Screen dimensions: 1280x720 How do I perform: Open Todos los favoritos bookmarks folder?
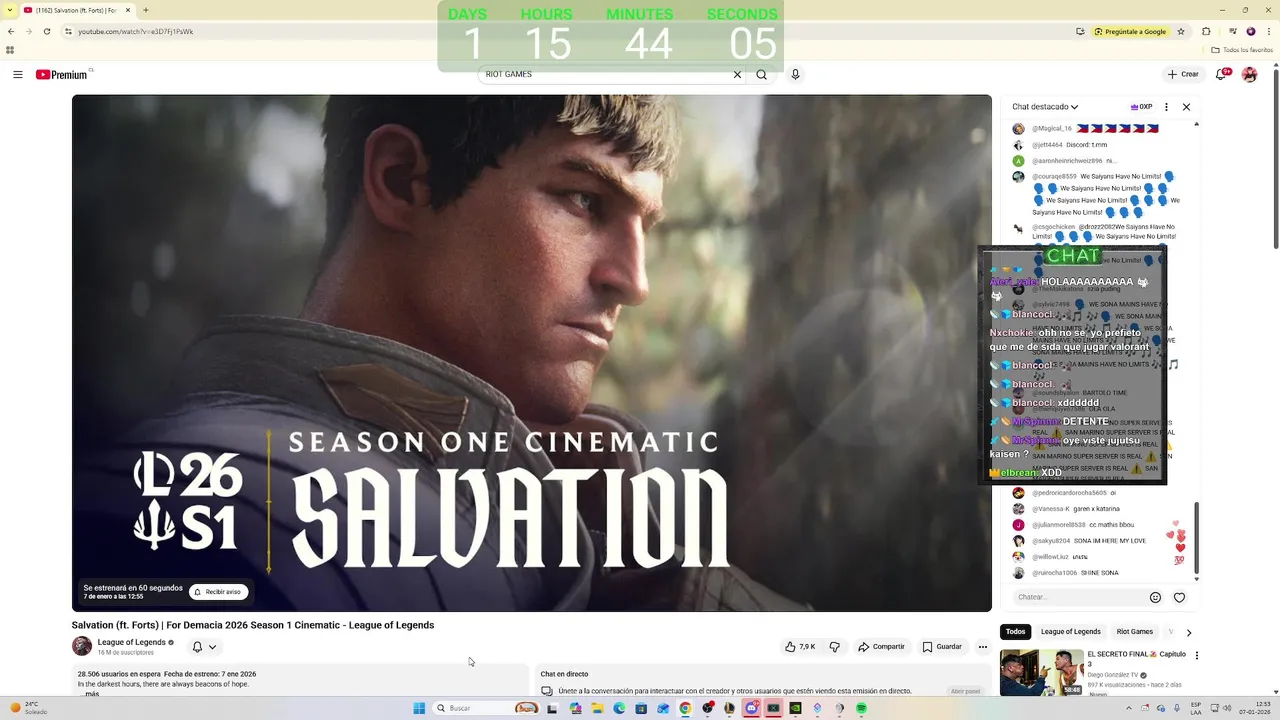pyautogui.click(x=1241, y=49)
